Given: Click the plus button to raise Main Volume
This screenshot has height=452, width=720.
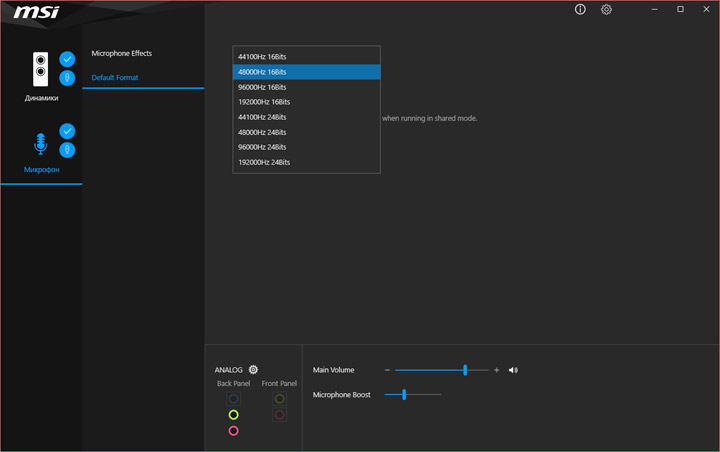Looking at the screenshot, I should pos(497,370).
